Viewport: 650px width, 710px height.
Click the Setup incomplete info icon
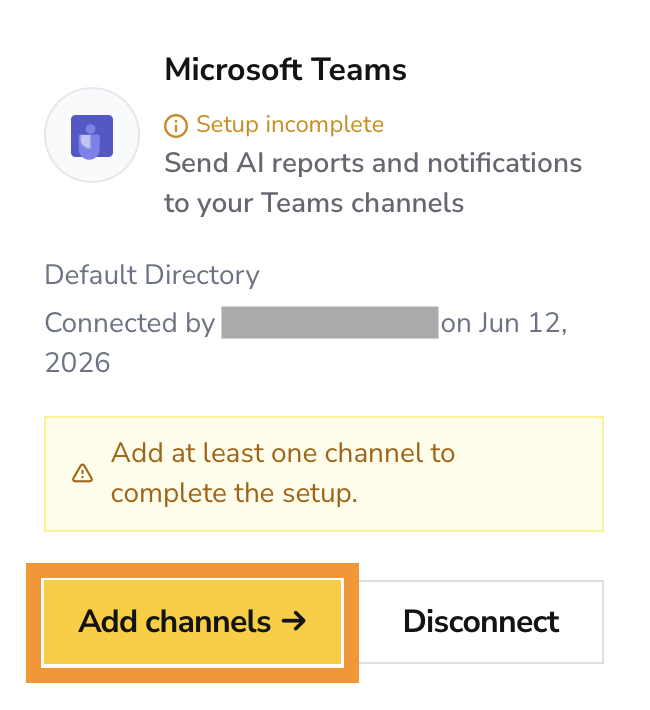click(176, 125)
